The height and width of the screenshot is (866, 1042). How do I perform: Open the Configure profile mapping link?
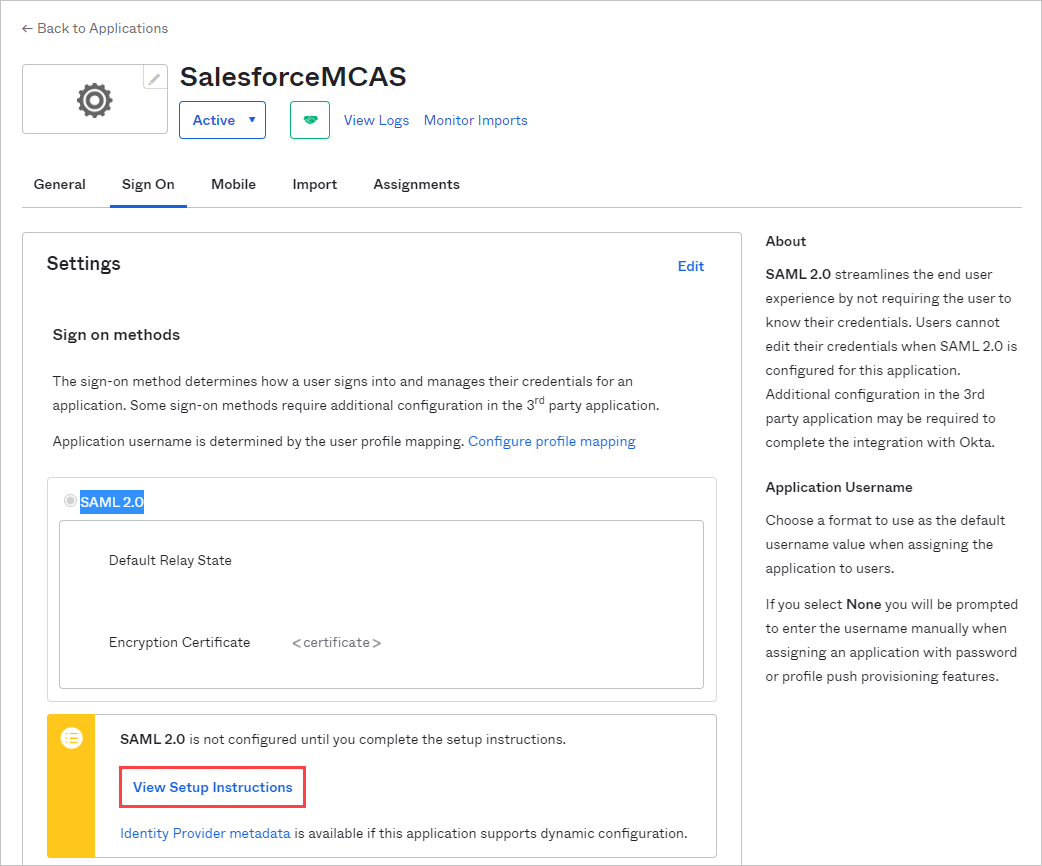click(551, 441)
